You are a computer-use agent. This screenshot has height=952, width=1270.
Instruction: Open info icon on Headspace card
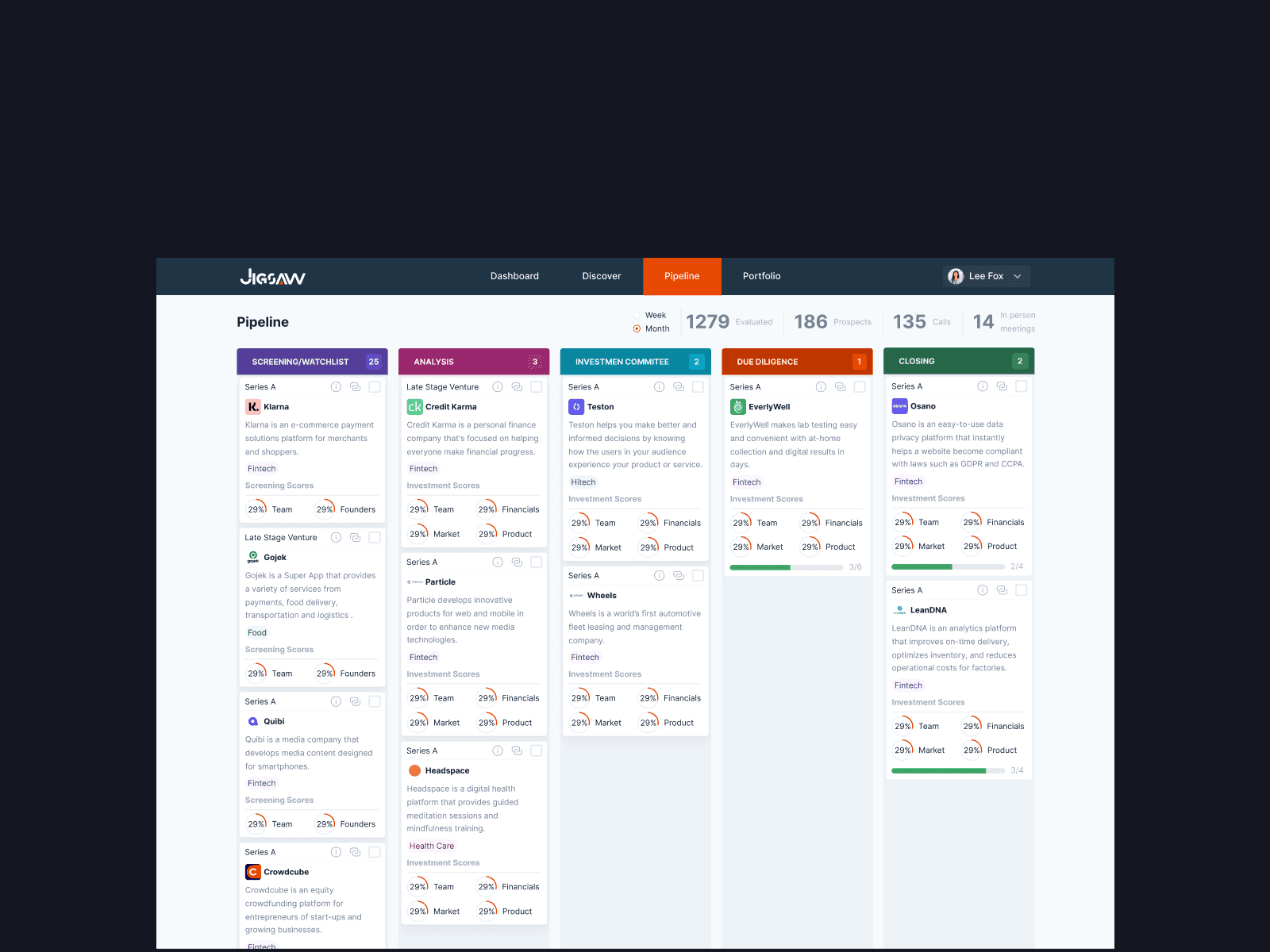pyautogui.click(x=498, y=750)
